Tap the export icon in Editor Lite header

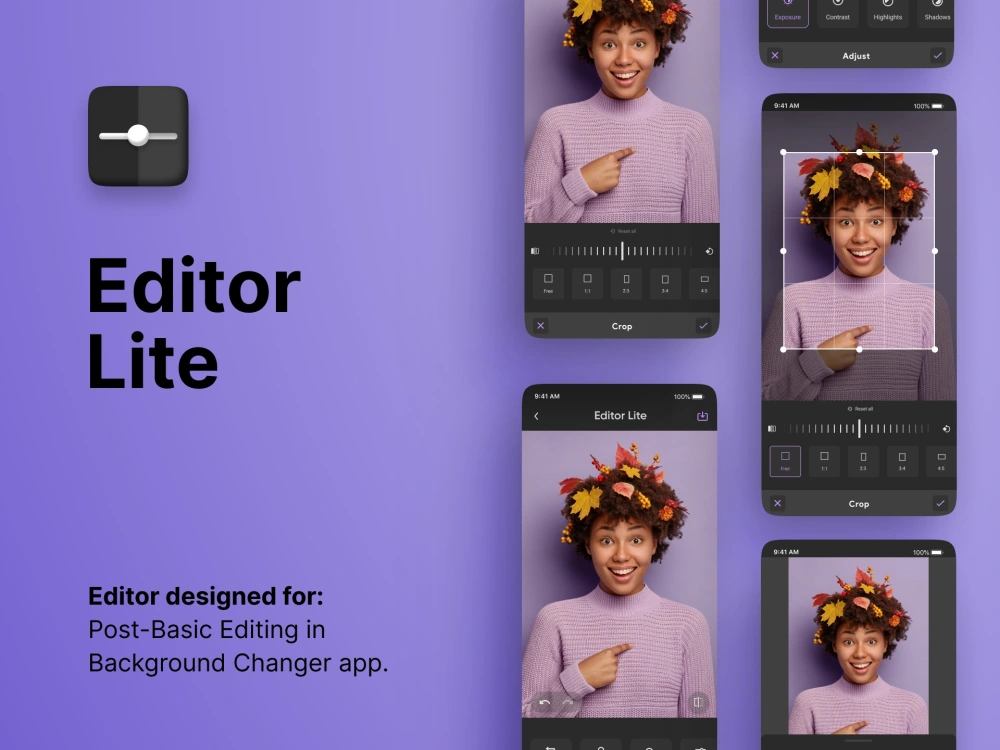click(x=702, y=416)
